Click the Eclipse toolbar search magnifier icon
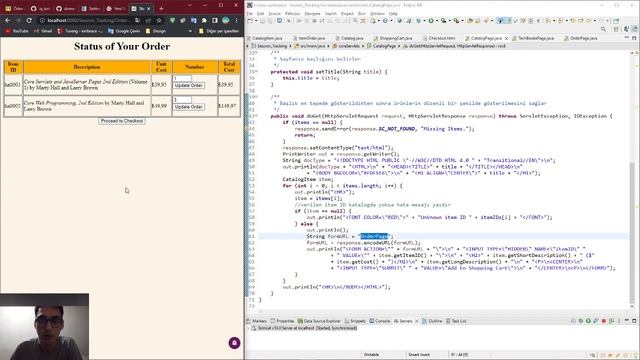640x360 pixels. point(603,29)
